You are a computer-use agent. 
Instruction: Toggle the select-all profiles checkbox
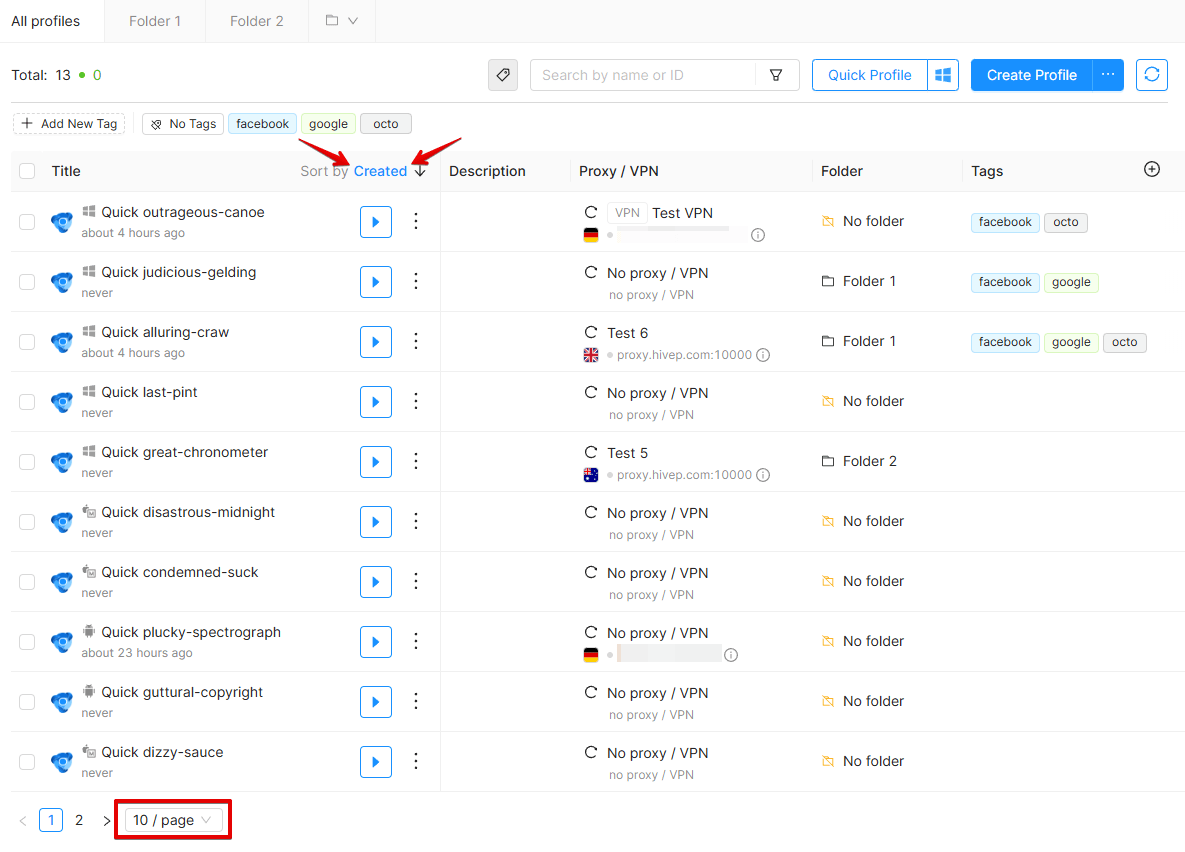click(27, 171)
